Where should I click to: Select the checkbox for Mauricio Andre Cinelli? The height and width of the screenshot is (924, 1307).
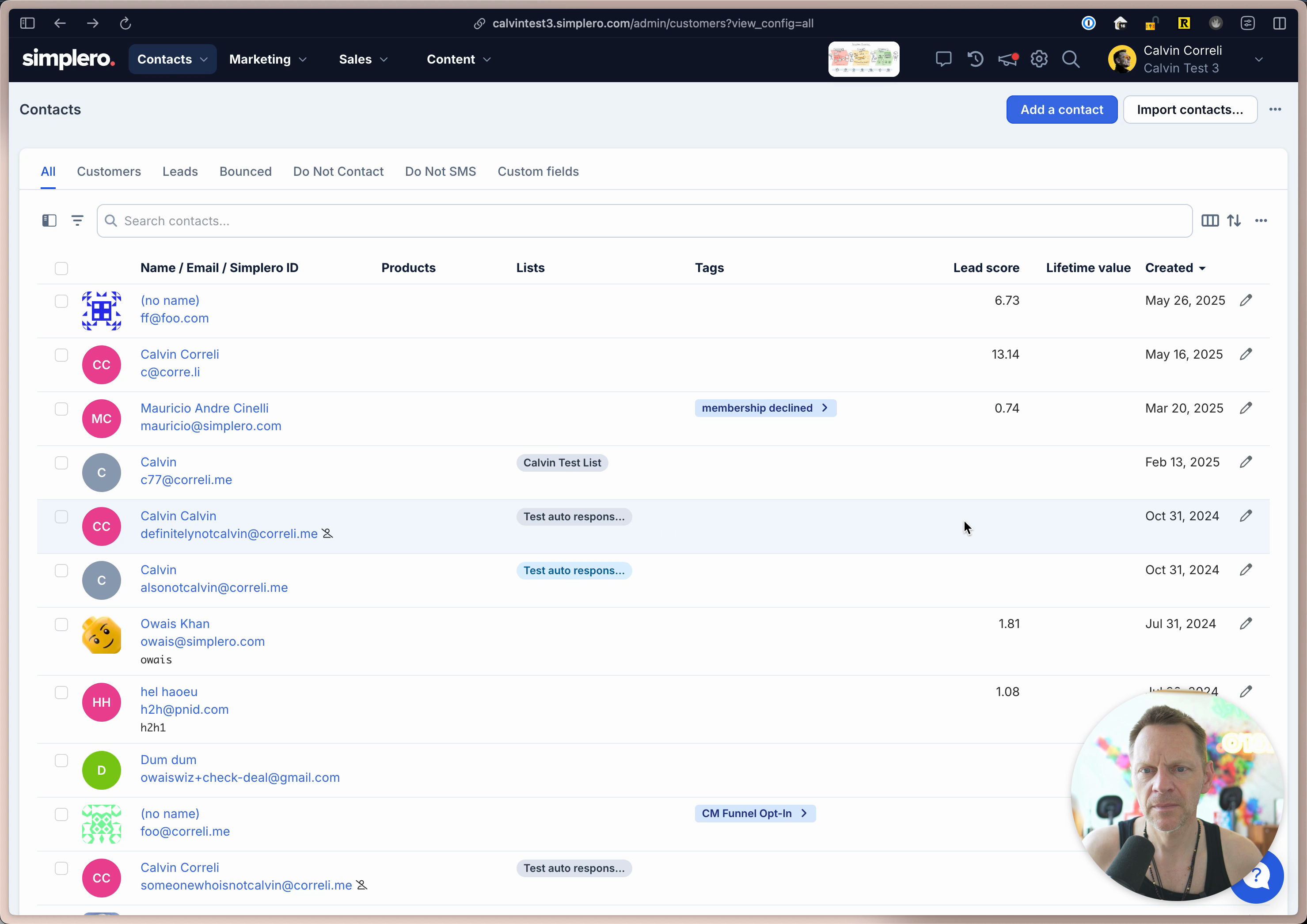coord(61,409)
